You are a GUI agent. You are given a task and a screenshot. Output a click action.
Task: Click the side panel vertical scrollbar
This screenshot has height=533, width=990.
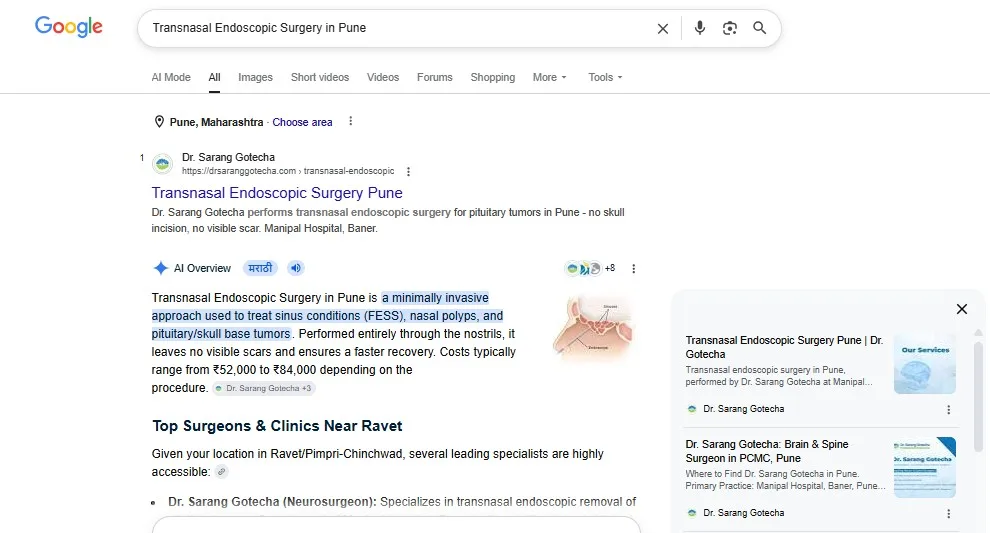978,397
